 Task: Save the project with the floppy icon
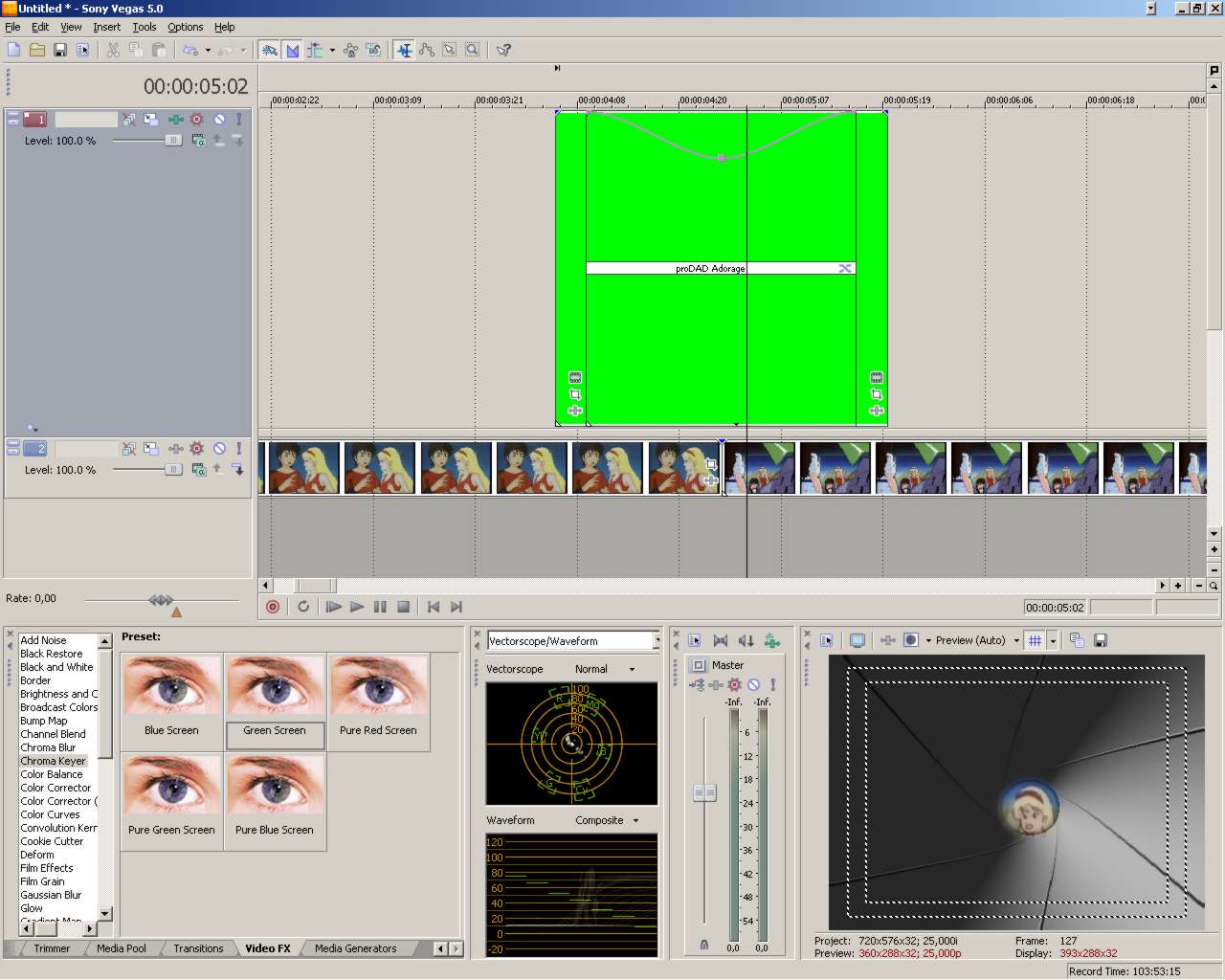coord(60,50)
